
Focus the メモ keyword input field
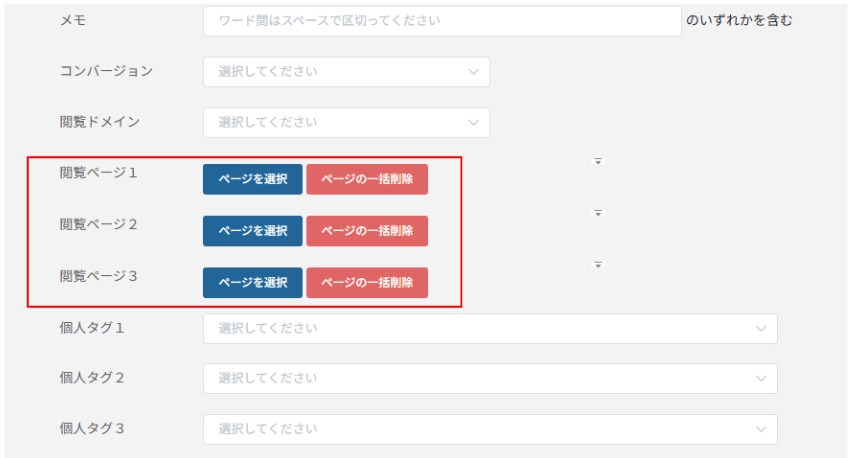(442, 21)
